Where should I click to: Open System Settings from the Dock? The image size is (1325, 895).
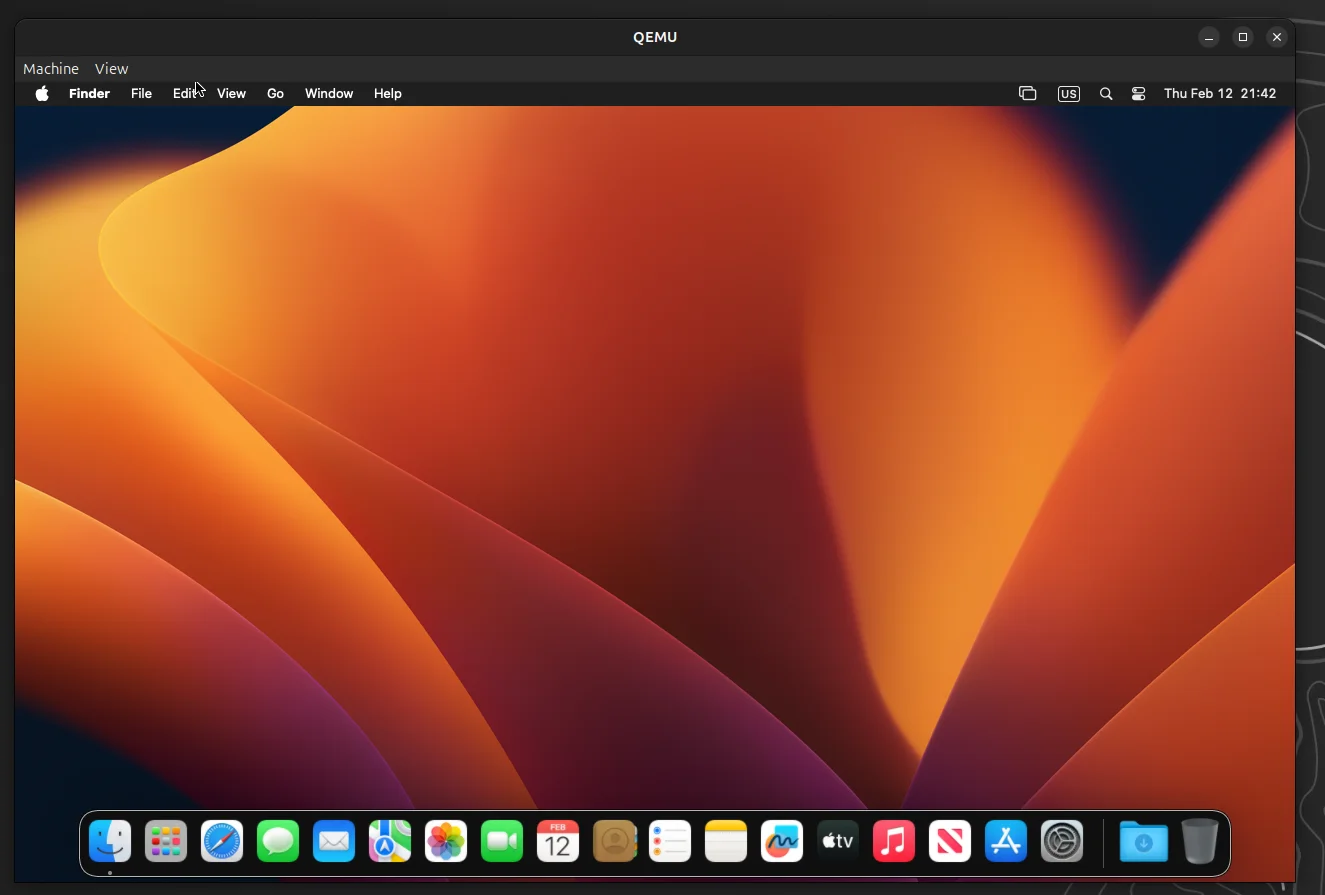click(1061, 842)
